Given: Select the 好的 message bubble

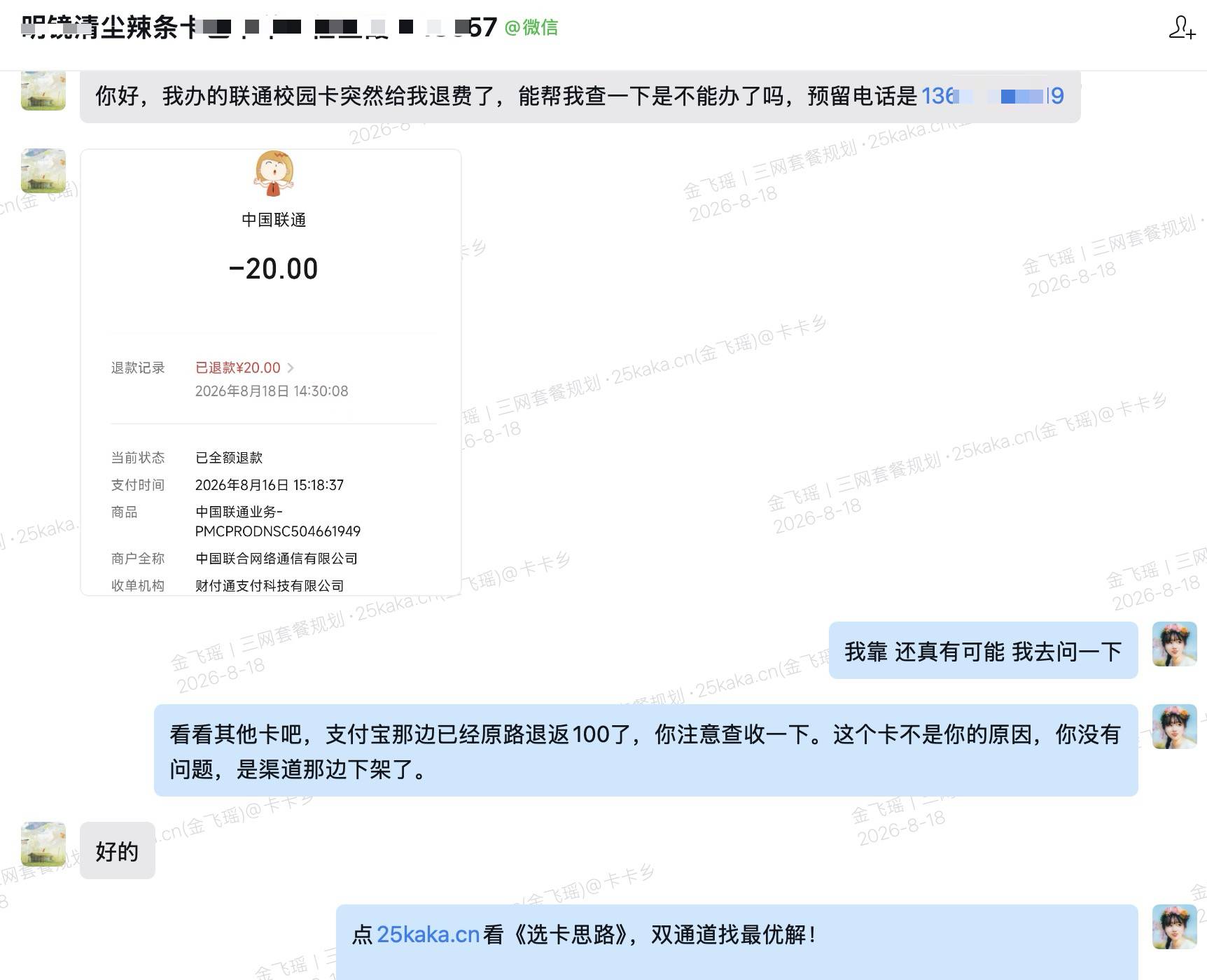Looking at the screenshot, I should pos(117,850).
